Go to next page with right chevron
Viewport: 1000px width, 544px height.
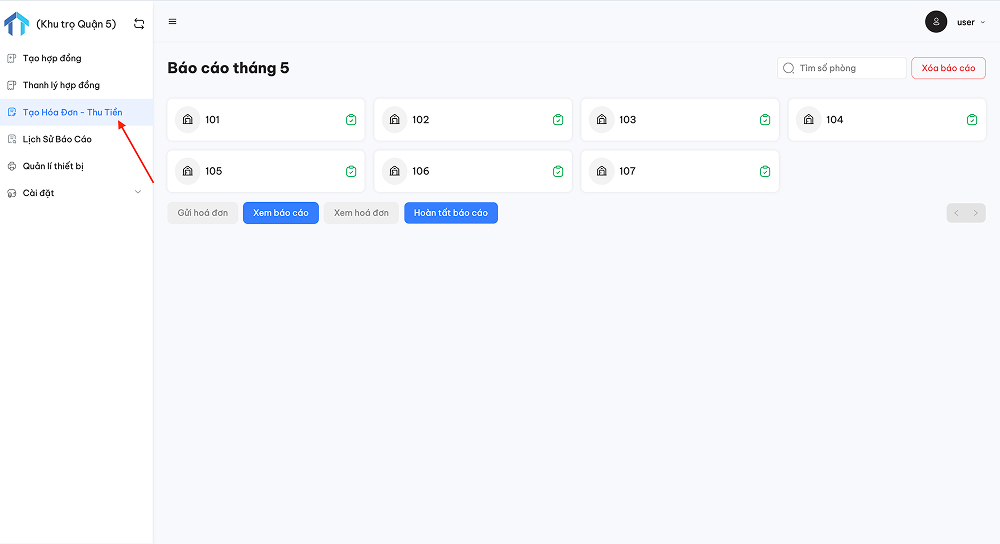[x=976, y=213]
